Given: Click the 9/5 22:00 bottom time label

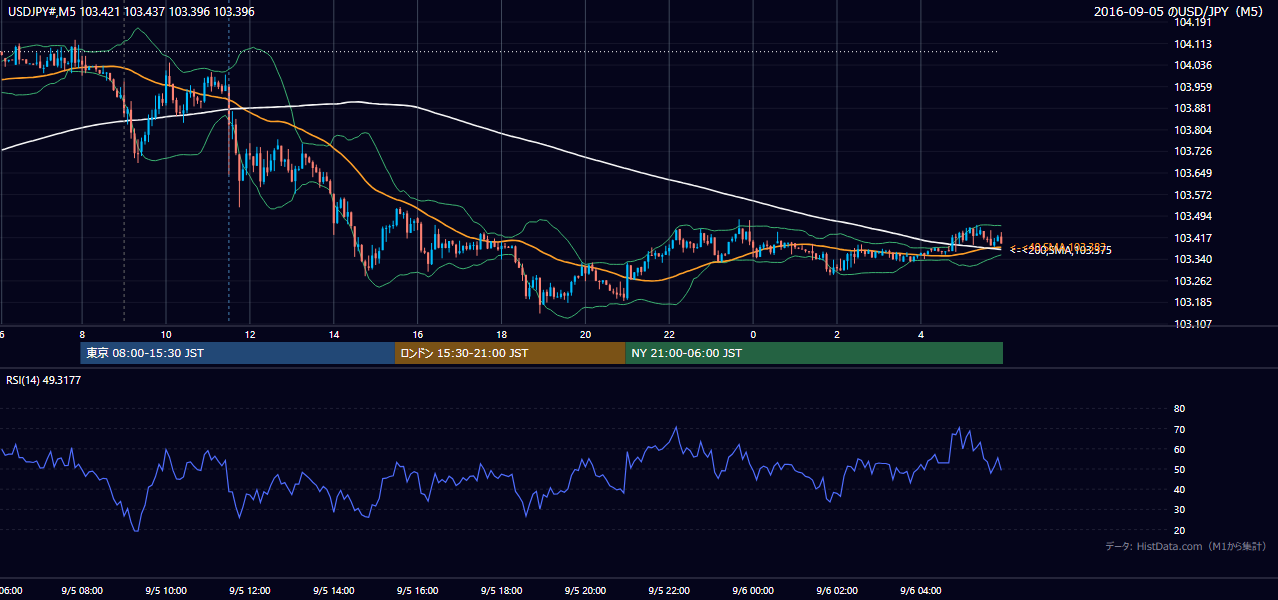Looking at the screenshot, I should point(670,590).
